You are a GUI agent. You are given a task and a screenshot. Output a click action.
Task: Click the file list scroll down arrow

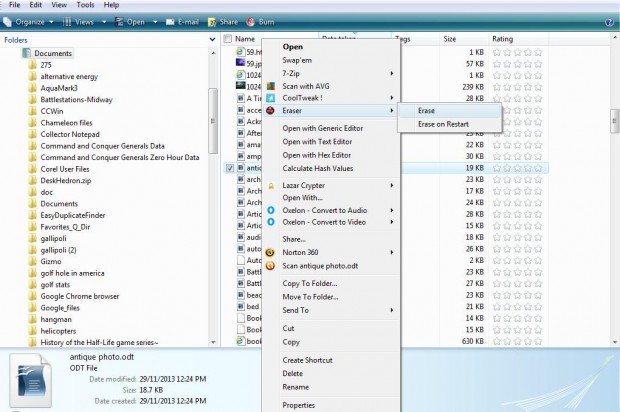pyautogui.click(x=615, y=342)
